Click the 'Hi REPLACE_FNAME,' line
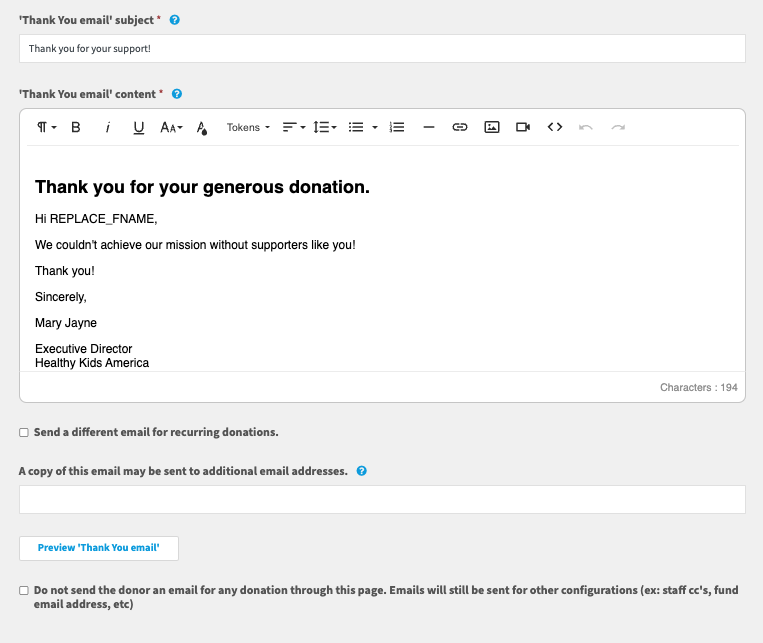The image size is (763, 643). (96, 219)
